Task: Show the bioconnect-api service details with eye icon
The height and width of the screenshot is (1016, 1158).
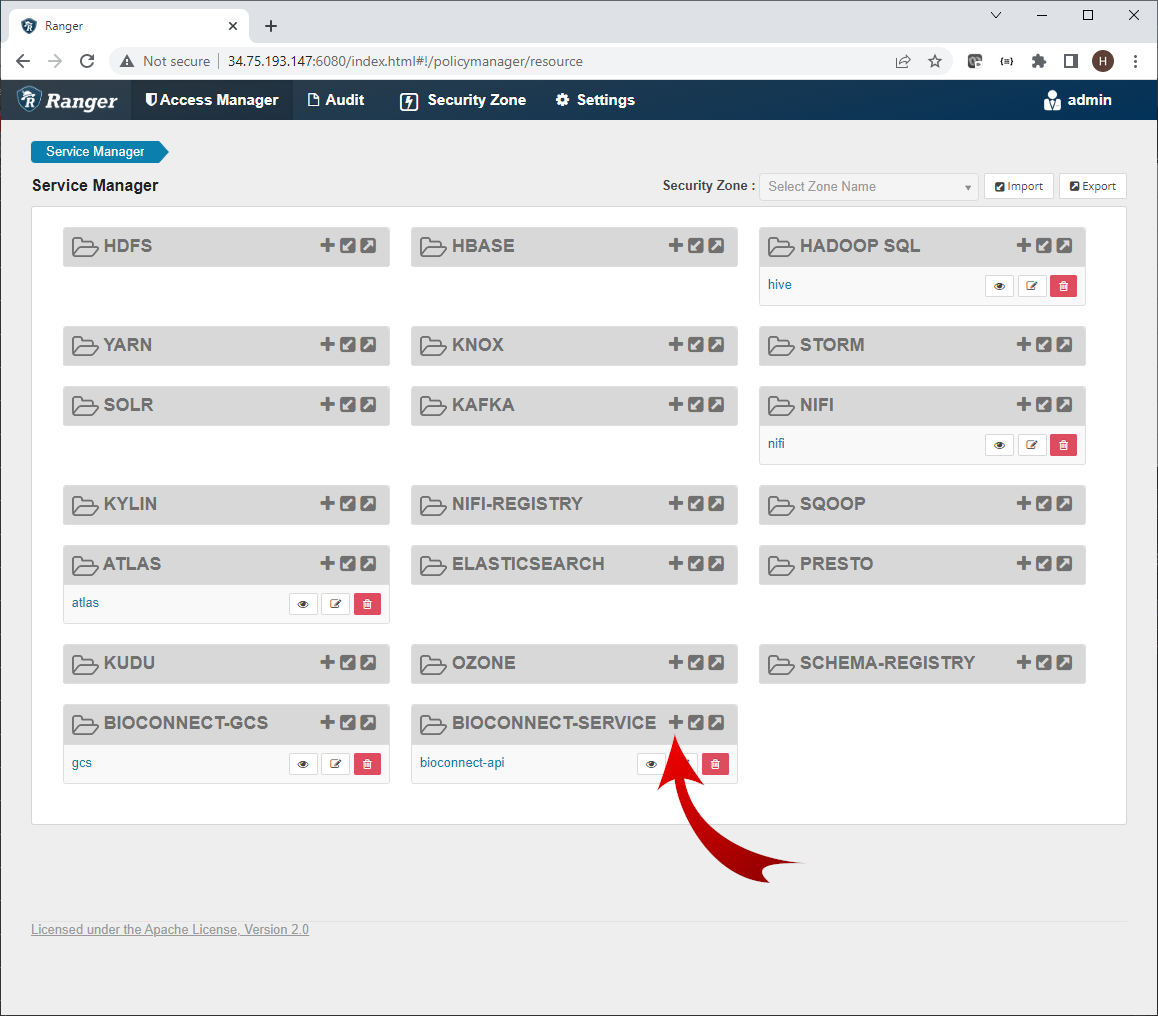Action: (x=650, y=763)
